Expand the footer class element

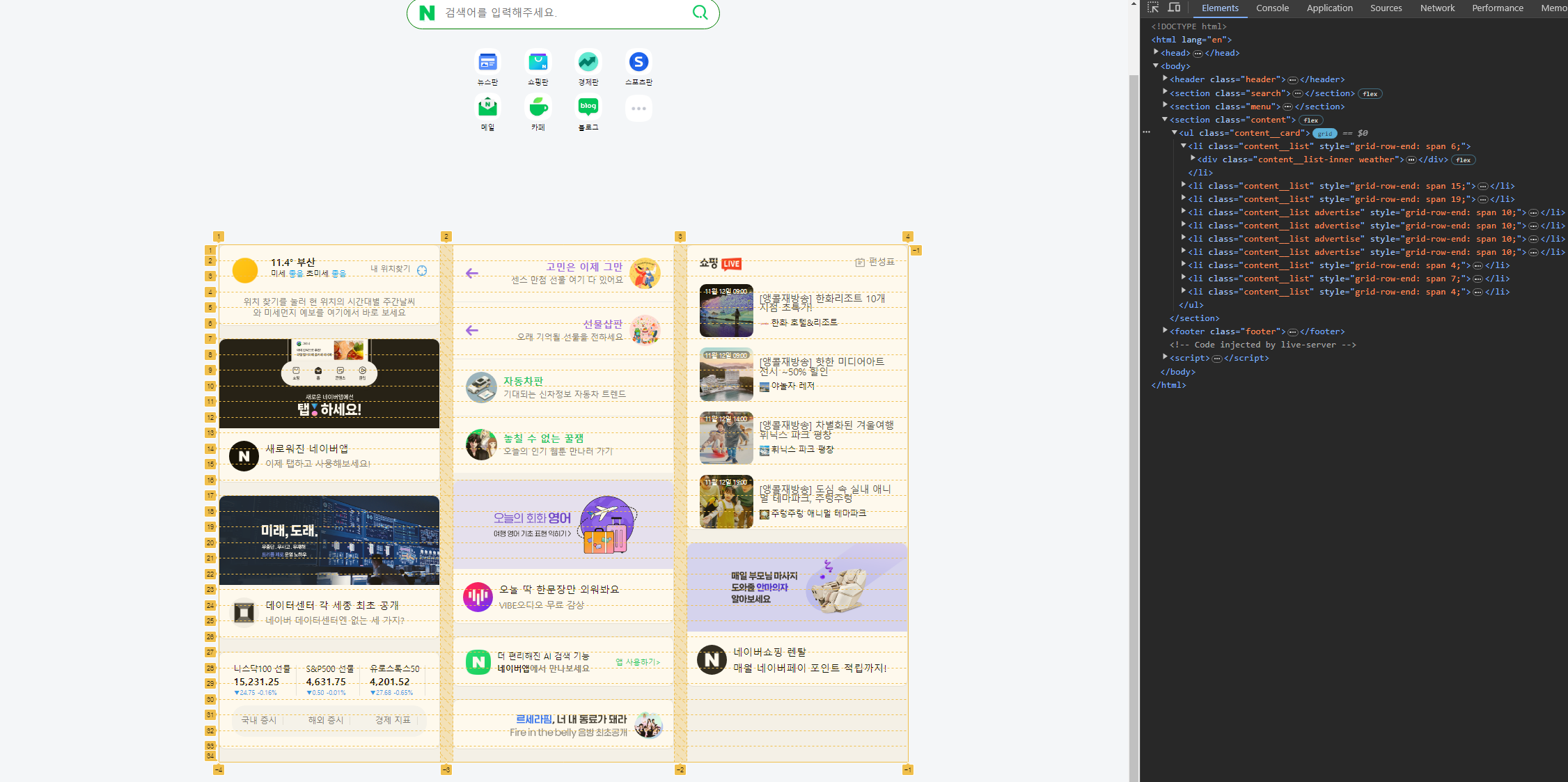pyautogui.click(x=1165, y=331)
